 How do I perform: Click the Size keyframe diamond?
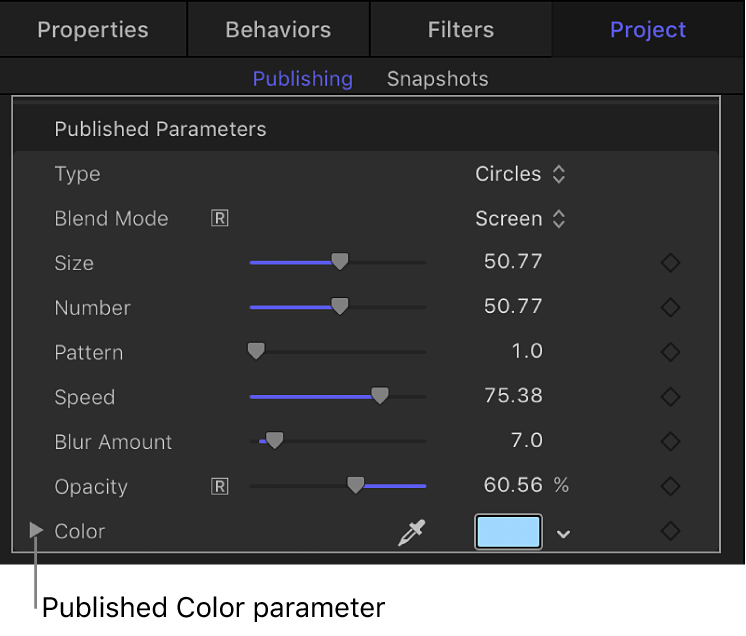(670, 263)
